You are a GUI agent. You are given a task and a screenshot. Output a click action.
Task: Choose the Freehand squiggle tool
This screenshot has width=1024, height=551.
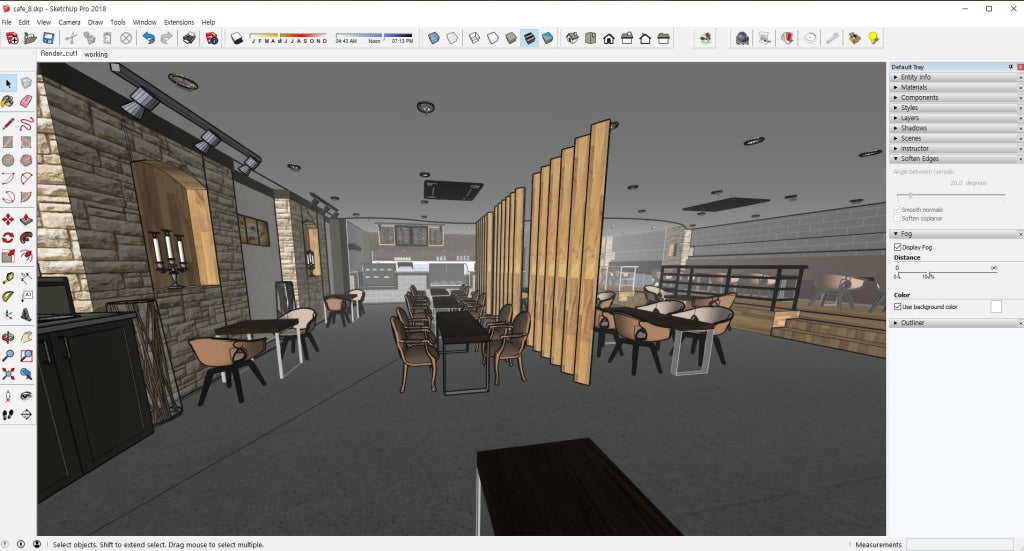pyautogui.click(x=26, y=123)
